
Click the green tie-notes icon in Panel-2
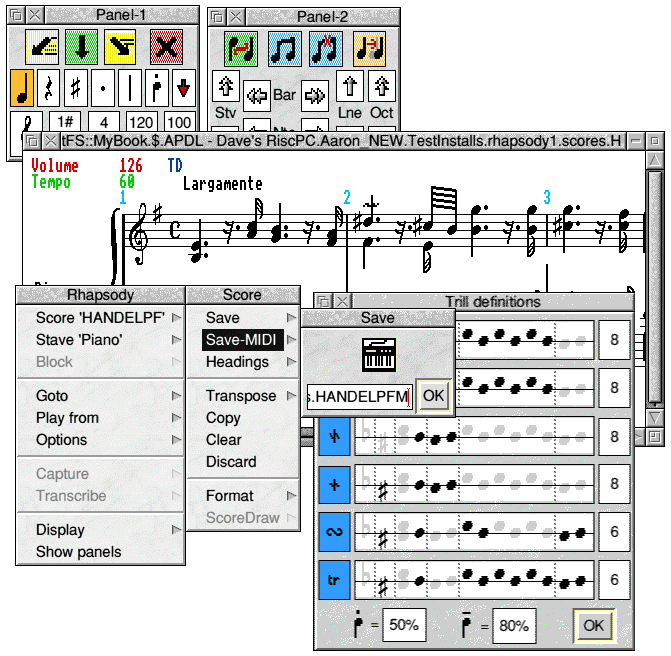coord(241,49)
